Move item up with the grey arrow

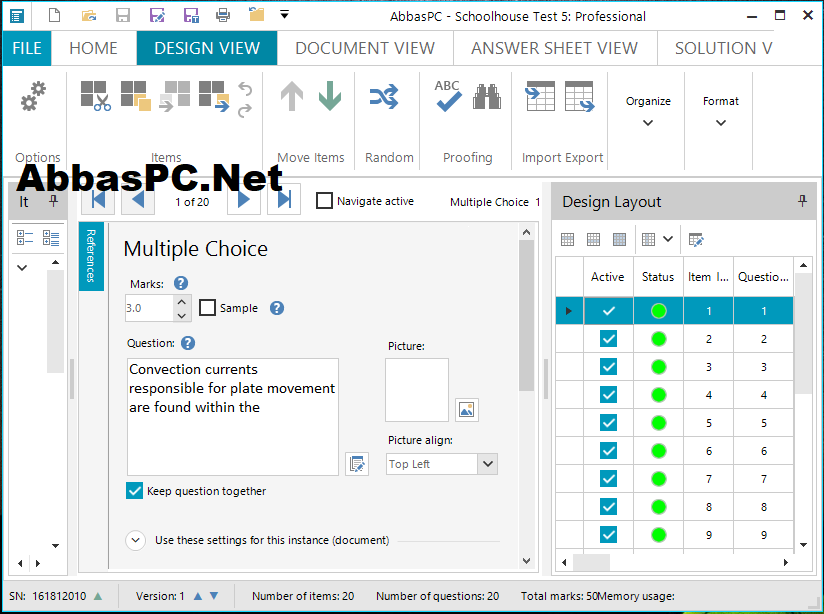292,96
